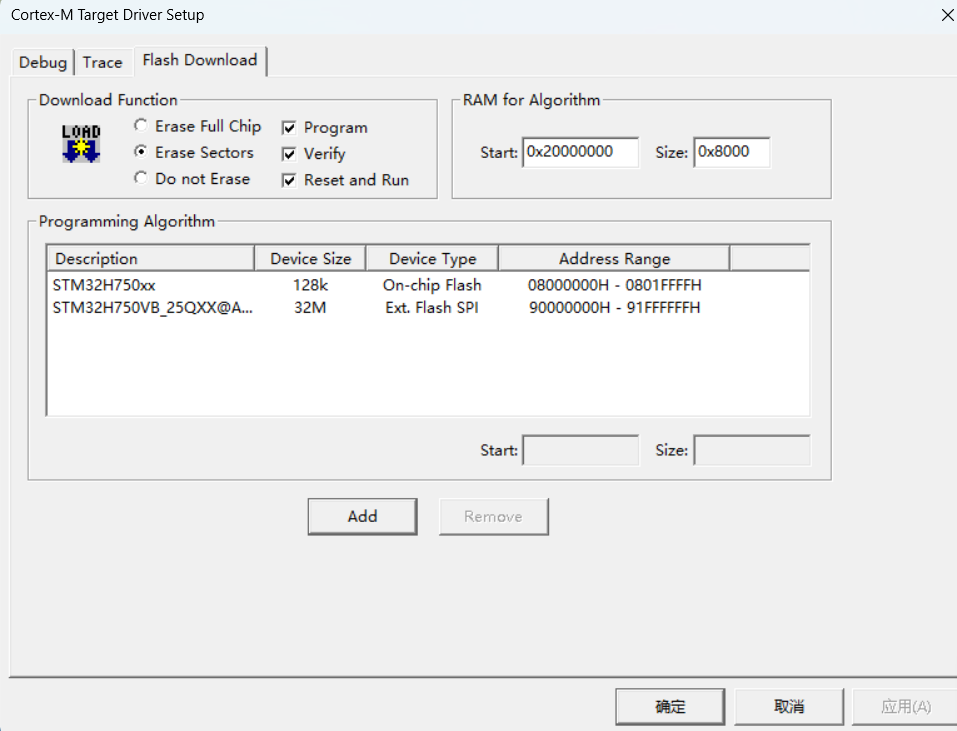957x731 pixels.
Task: Click address range 08000000H - 0801FFFFH
Action: click(x=615, y=285)
